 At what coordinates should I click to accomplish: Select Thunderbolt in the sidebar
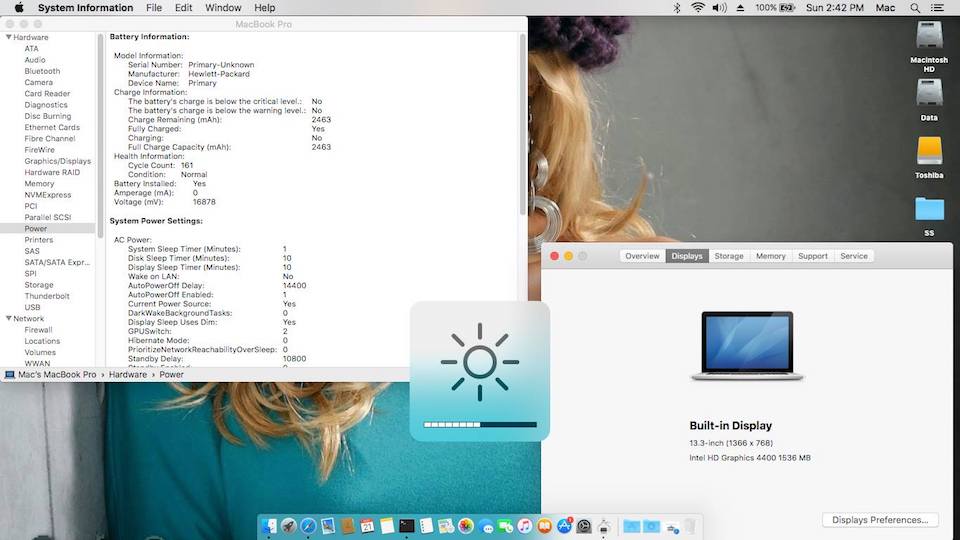click(x=47, y=296)
